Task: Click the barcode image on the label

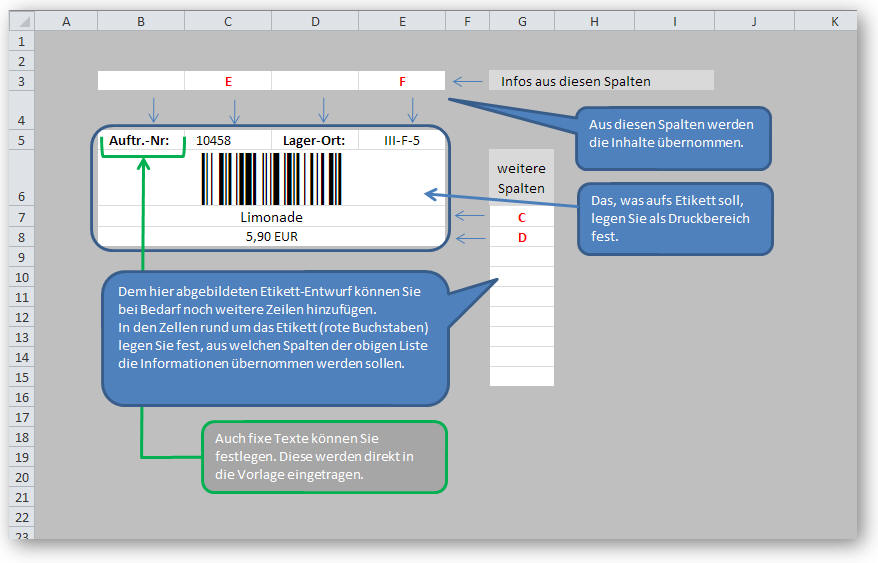Action: coord(272,179)
